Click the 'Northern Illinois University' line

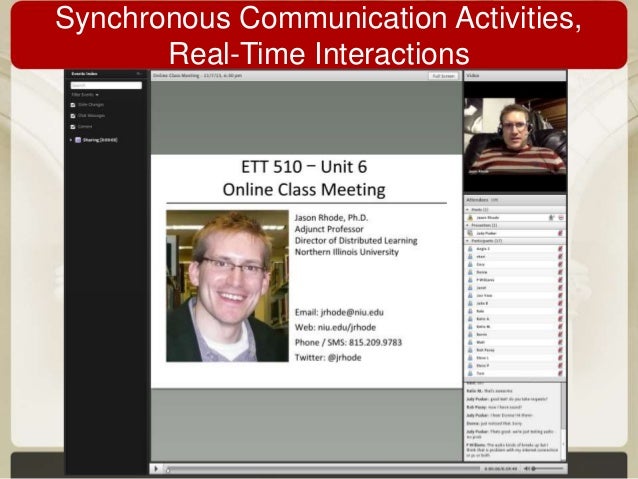(347, 252)
